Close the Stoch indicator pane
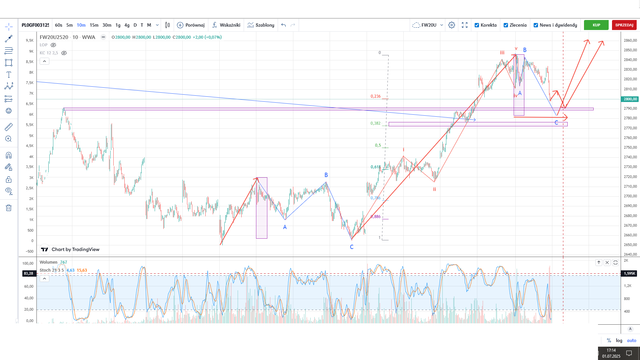 pyautogui.click(x=607, y=262)
